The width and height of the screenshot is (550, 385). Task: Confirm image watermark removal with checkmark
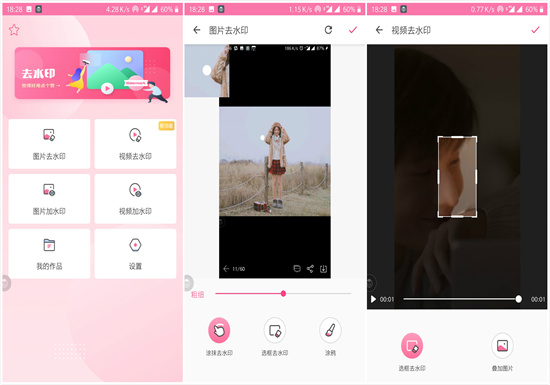[x=353, y=30]
